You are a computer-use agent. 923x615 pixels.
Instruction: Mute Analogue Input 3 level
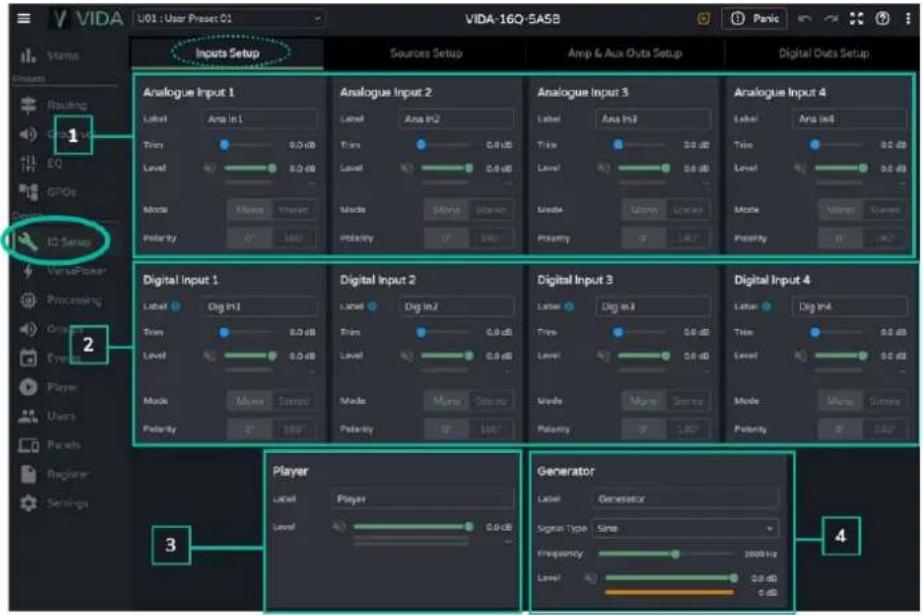click(x=603, y=168)
